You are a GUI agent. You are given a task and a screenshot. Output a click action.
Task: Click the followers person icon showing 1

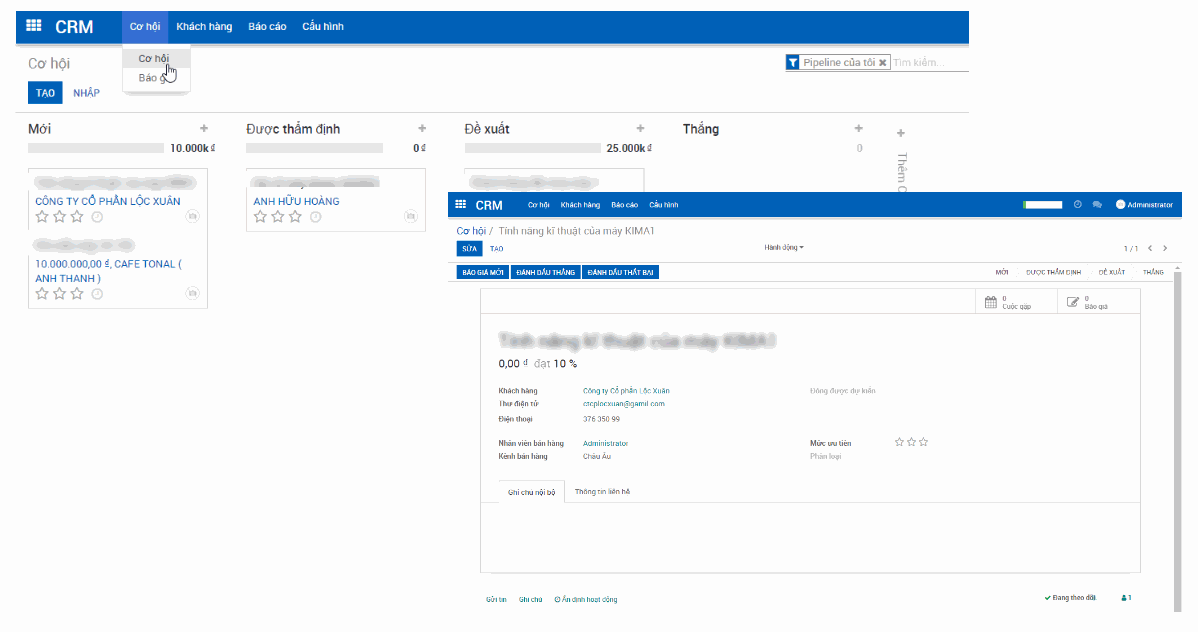(x=1126, y=597)
